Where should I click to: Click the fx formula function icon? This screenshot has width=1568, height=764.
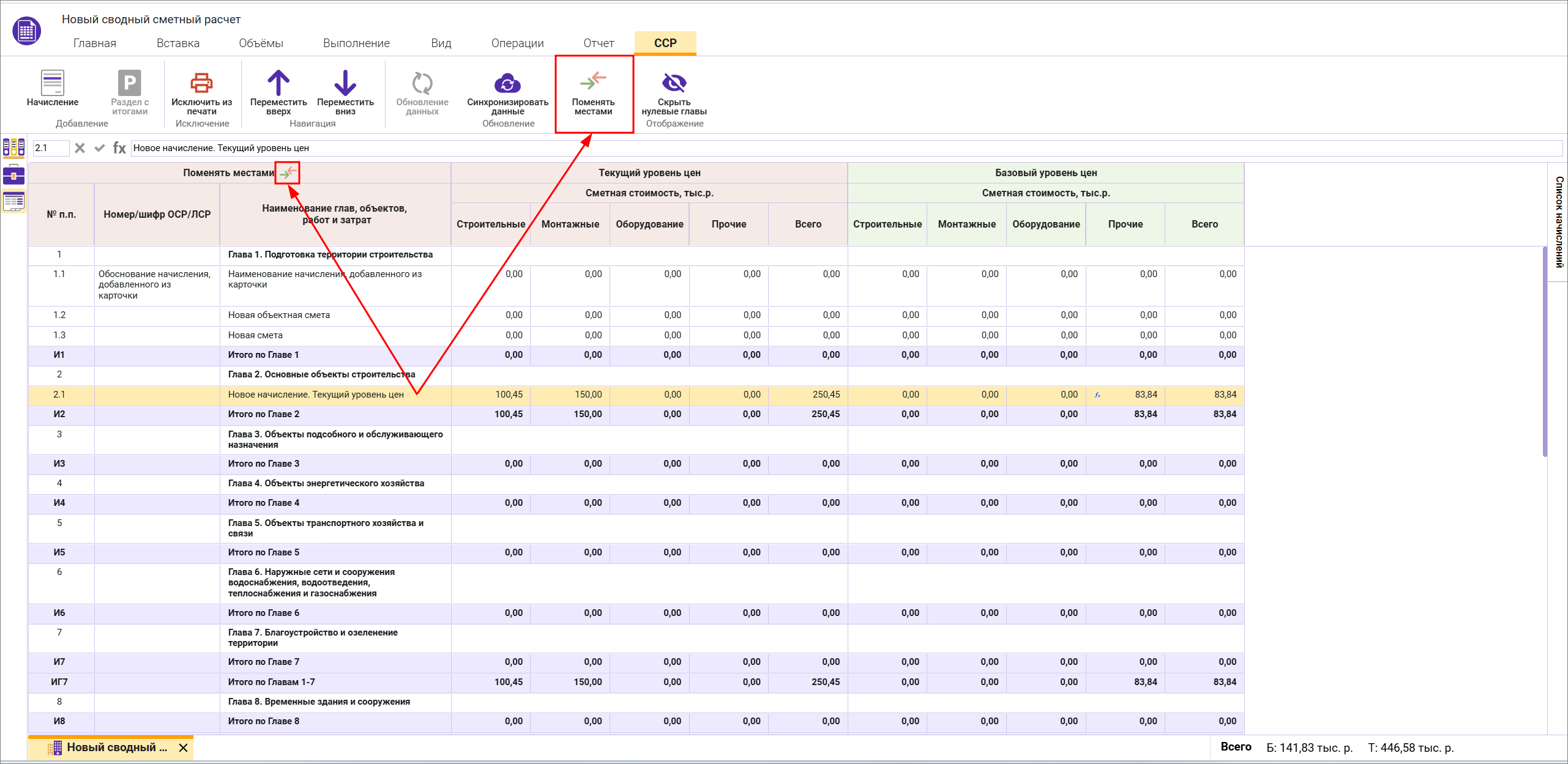(119, 148)
